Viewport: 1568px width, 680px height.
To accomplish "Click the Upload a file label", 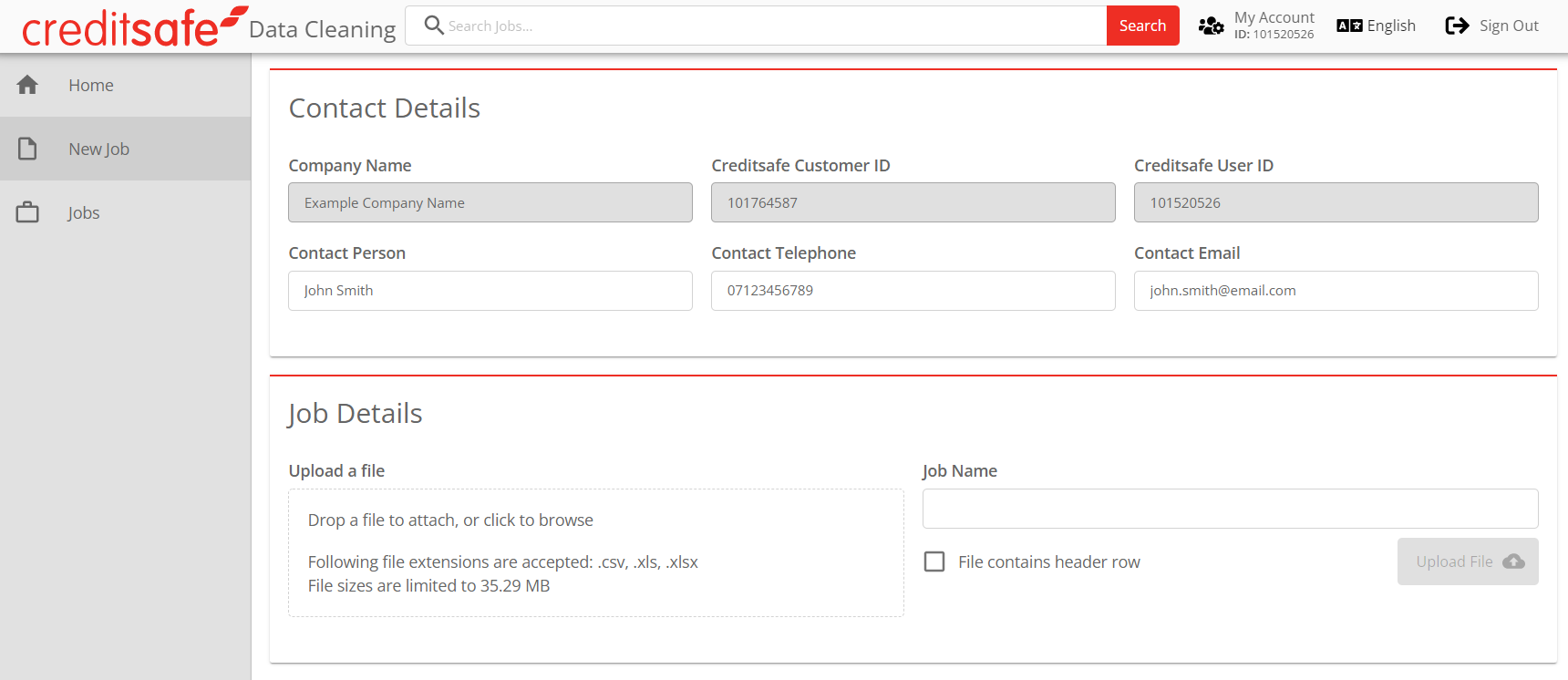I will coord(336,470).
